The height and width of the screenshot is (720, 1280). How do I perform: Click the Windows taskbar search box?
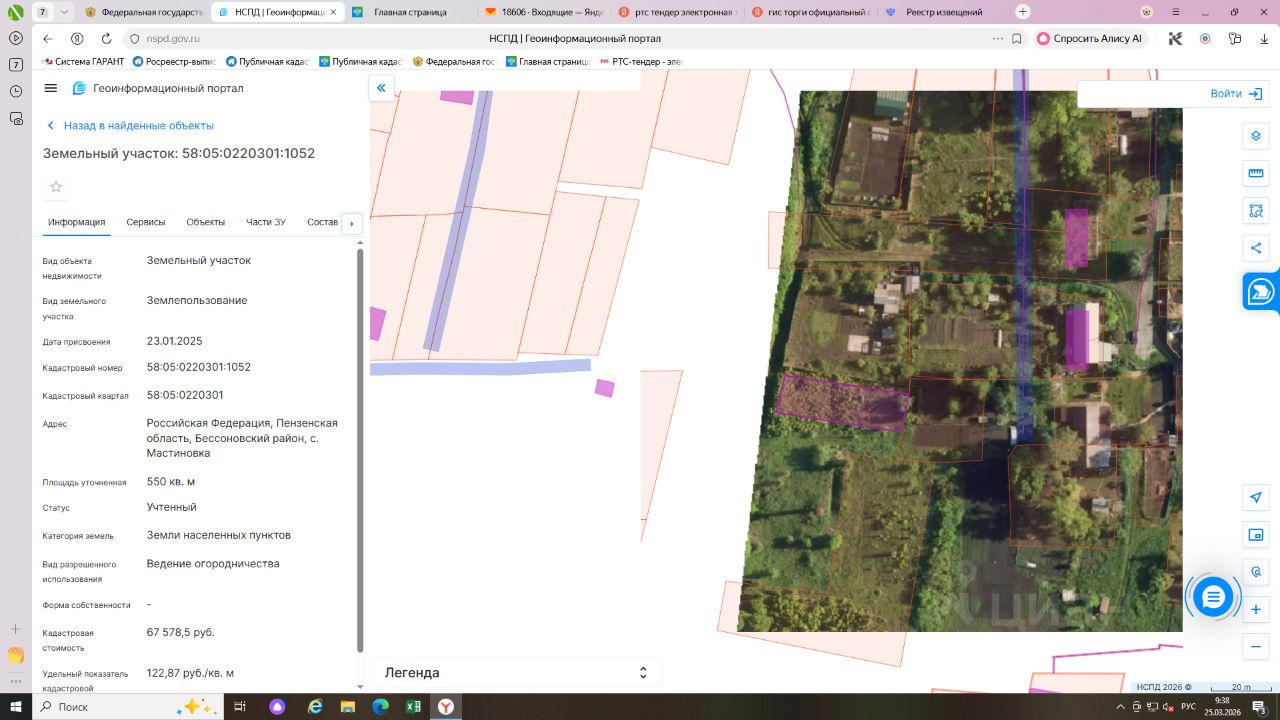126,707
